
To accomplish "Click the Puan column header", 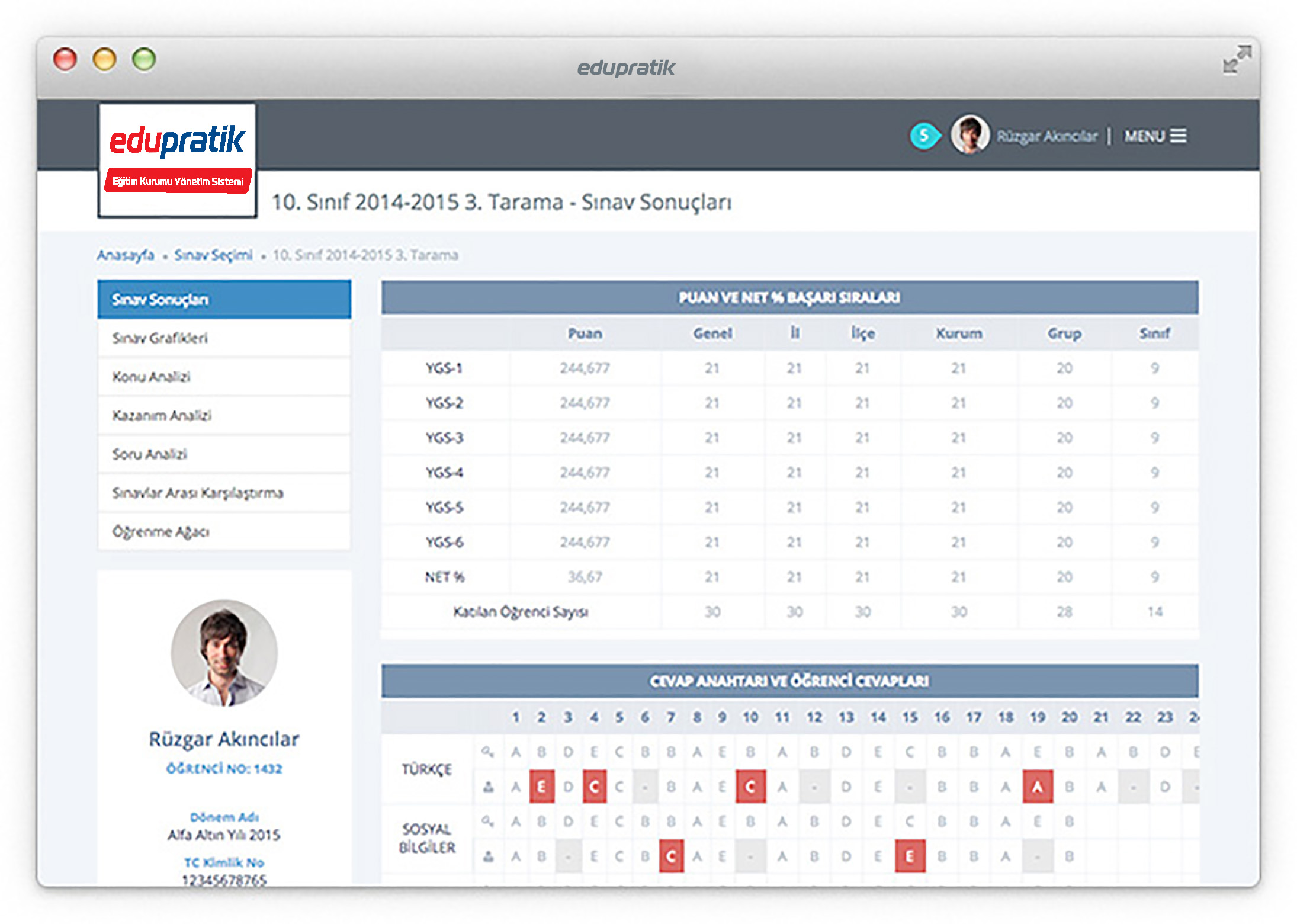I will tap(585, 333).
